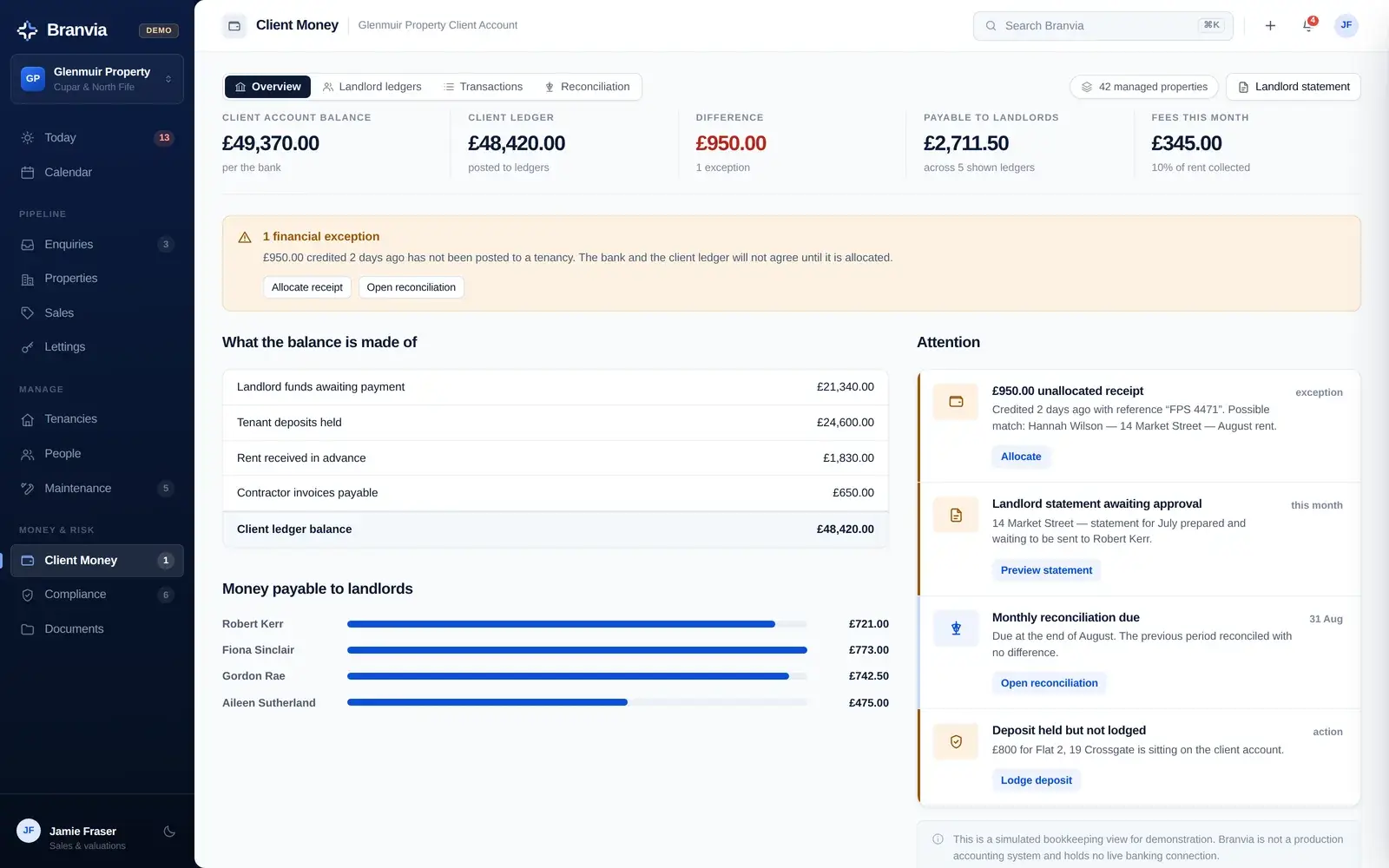Focus the Search Branvia field
This screenshot has height=868, width=1389.
pyautogui.click(x=1103, y=26)
